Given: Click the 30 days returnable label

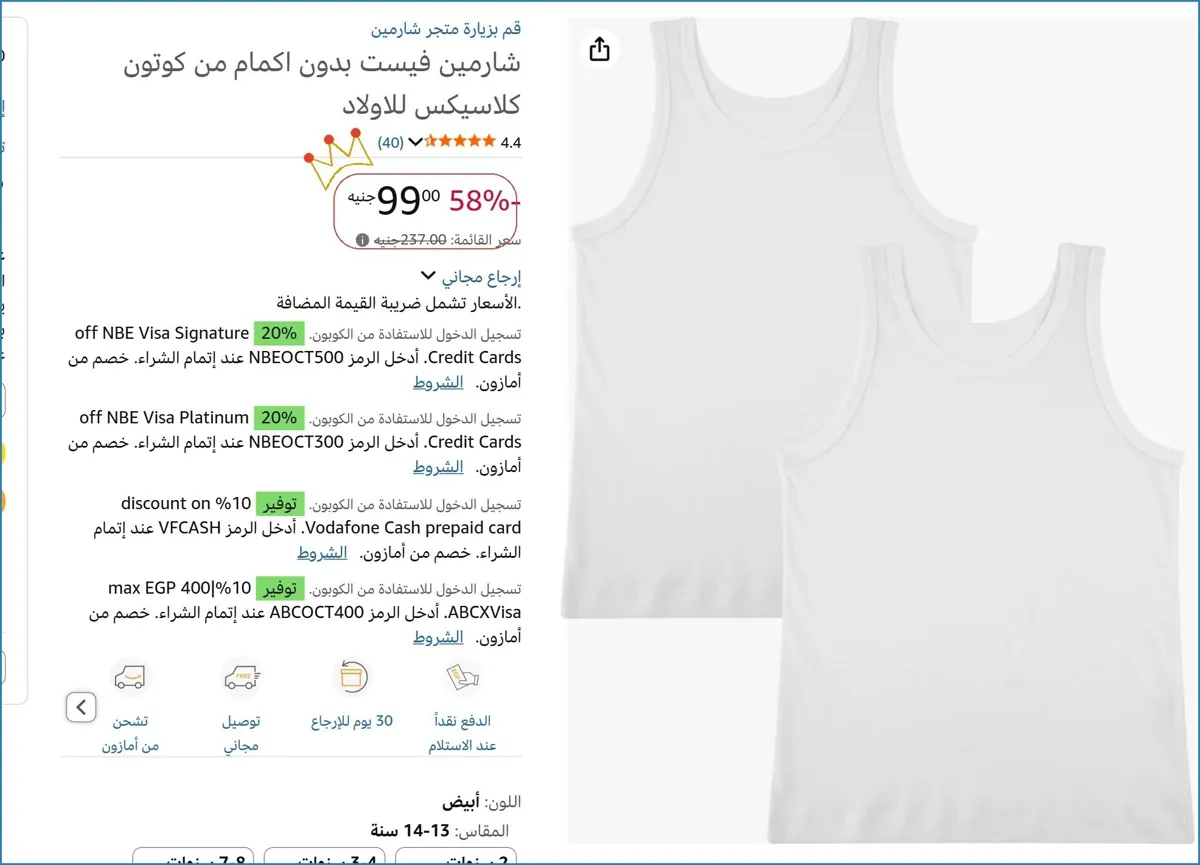Looking at the screenshot, I should point(352,721).
